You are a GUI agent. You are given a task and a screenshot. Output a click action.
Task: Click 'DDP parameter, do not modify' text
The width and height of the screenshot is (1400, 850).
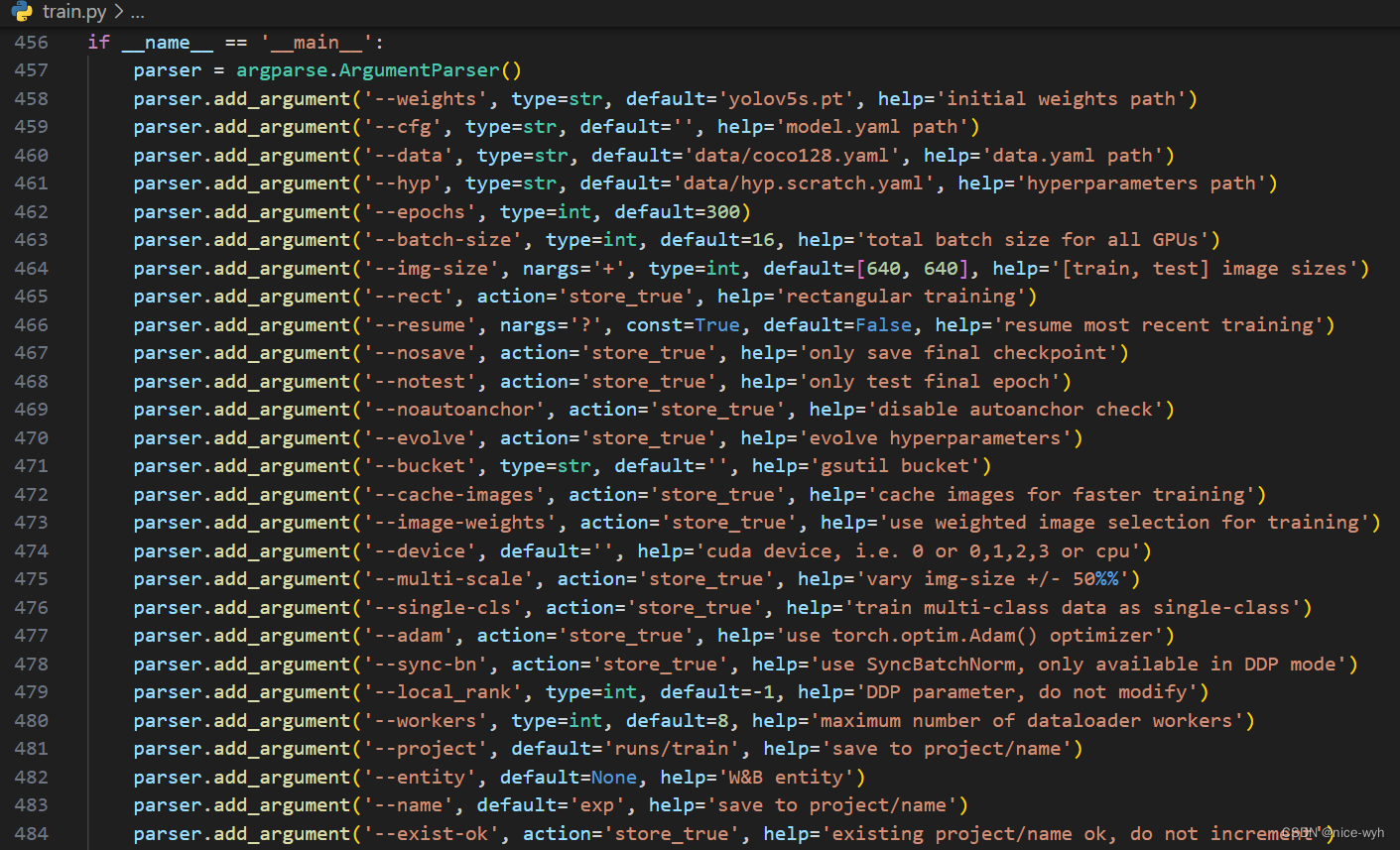[1027, 692]
